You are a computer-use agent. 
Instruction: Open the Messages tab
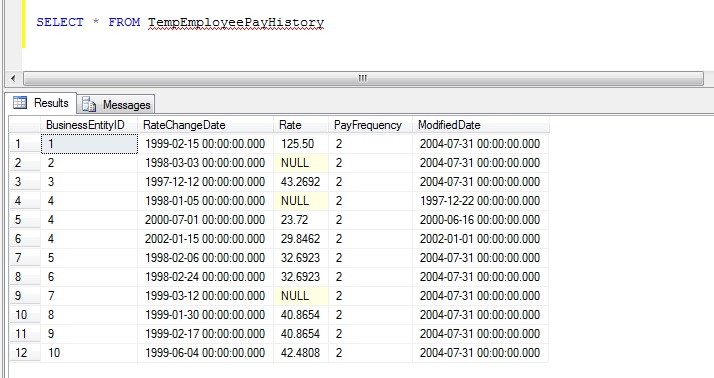(x=116, y=104)
